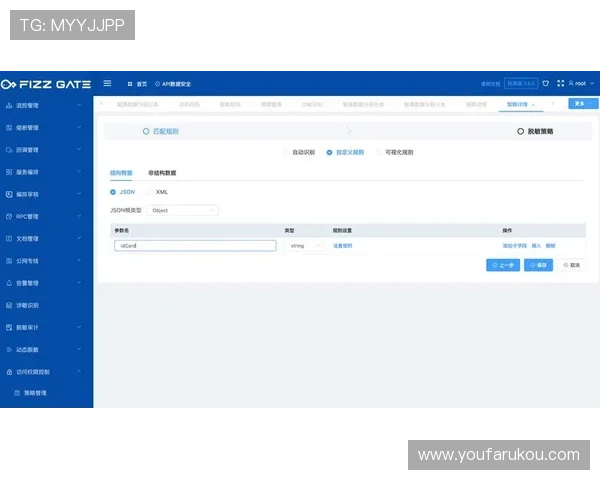This screenshot has height=480, width=600.
Task: Click the 文档管理 sidebar icon
Action: (x=9, y=238)
